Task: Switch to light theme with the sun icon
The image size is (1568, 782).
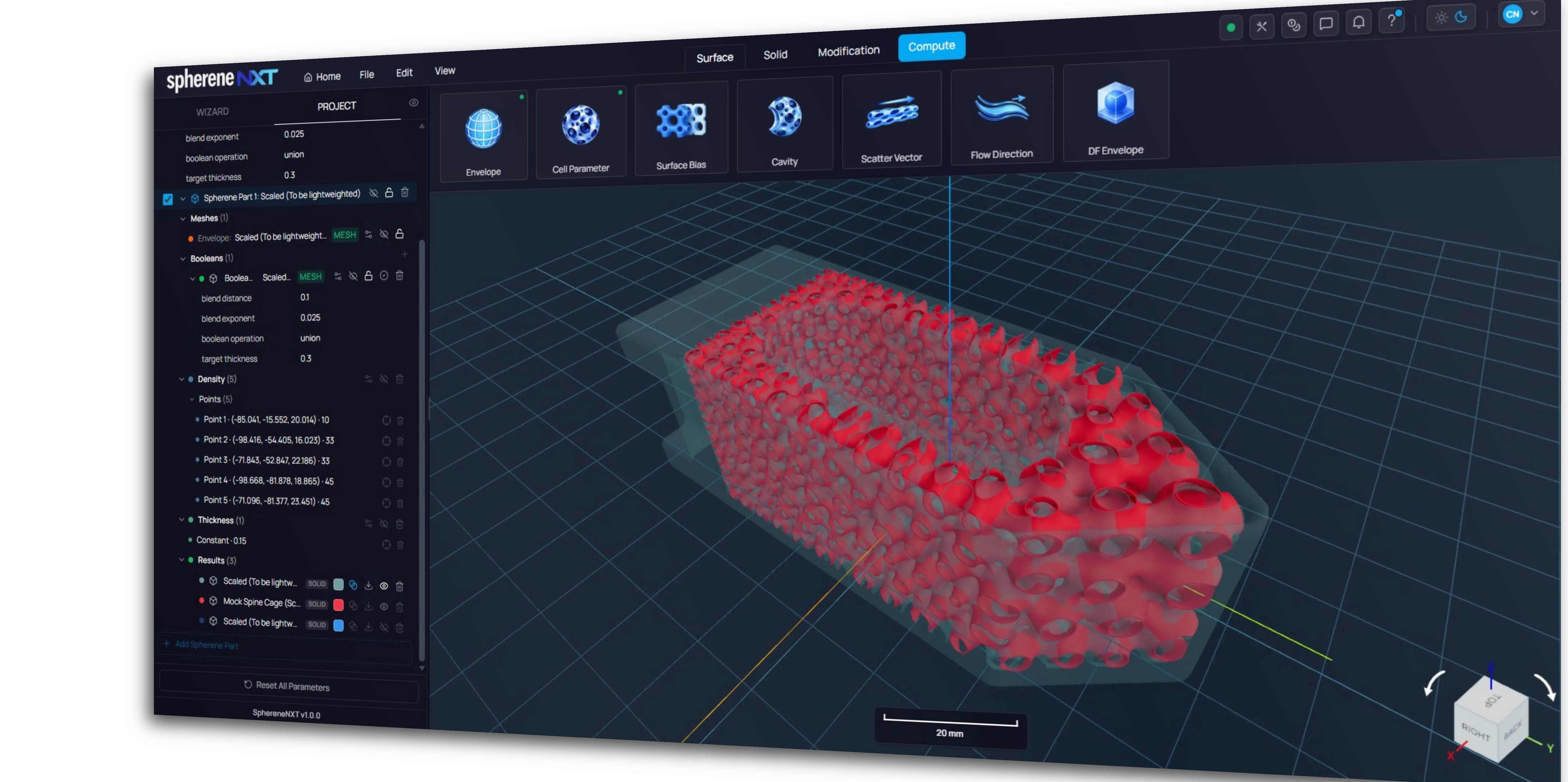Action: coord(1441,18)
